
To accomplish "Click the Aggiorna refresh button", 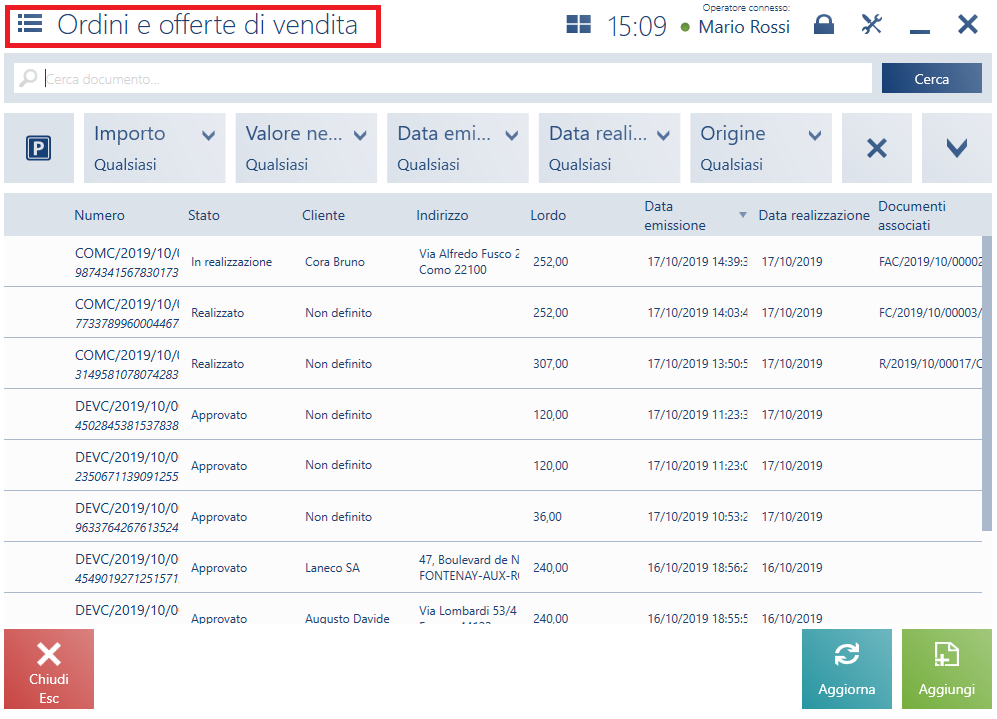I will coord(846,669).
